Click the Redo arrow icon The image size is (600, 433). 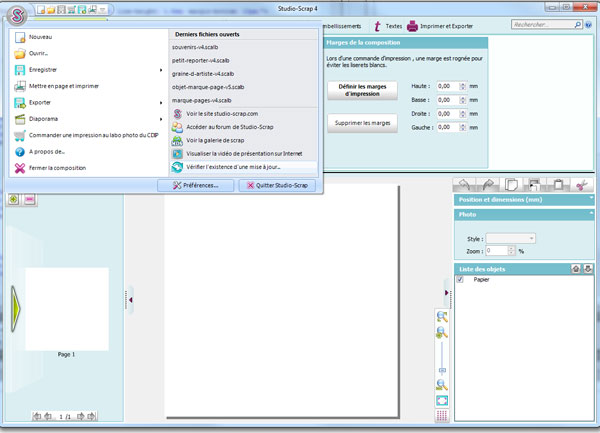[488, 185]
